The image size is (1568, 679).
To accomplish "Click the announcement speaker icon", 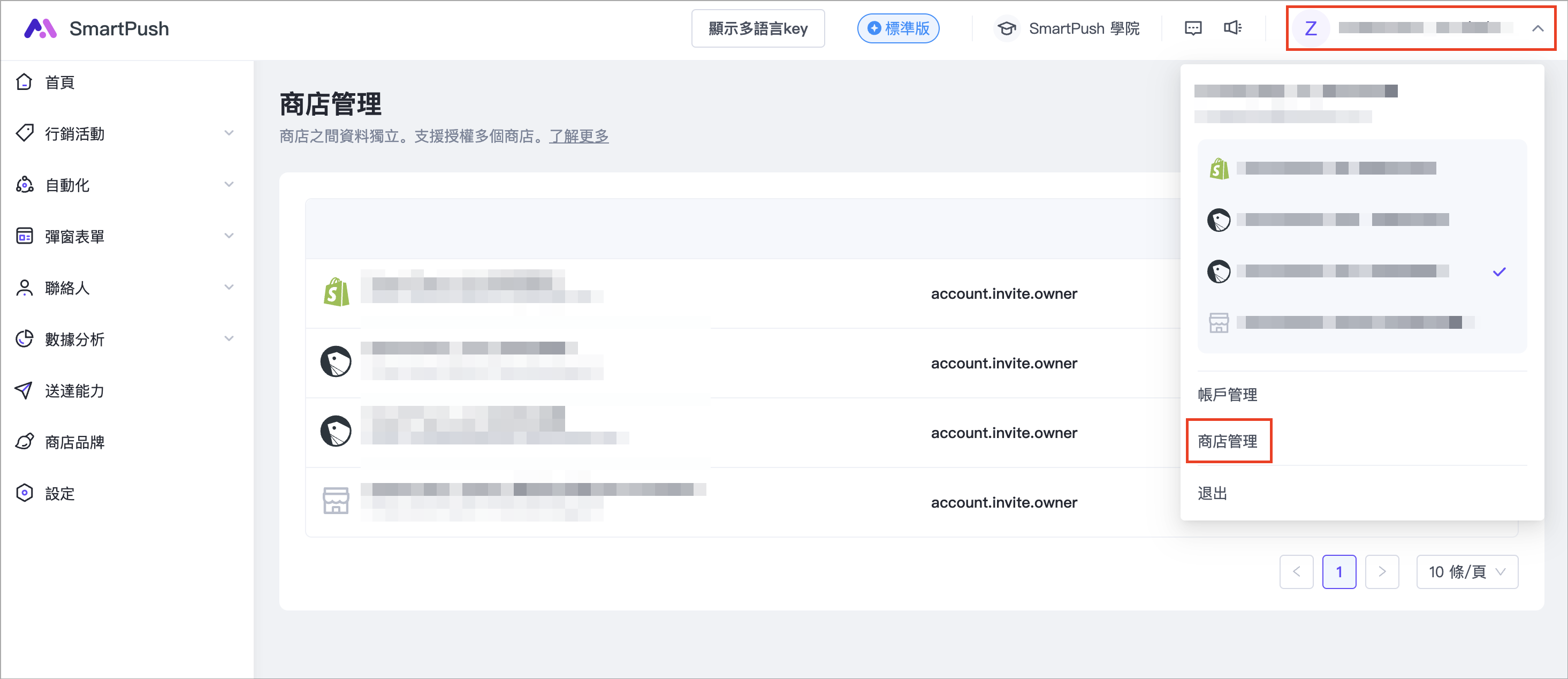I will (x=1232, y=28).
